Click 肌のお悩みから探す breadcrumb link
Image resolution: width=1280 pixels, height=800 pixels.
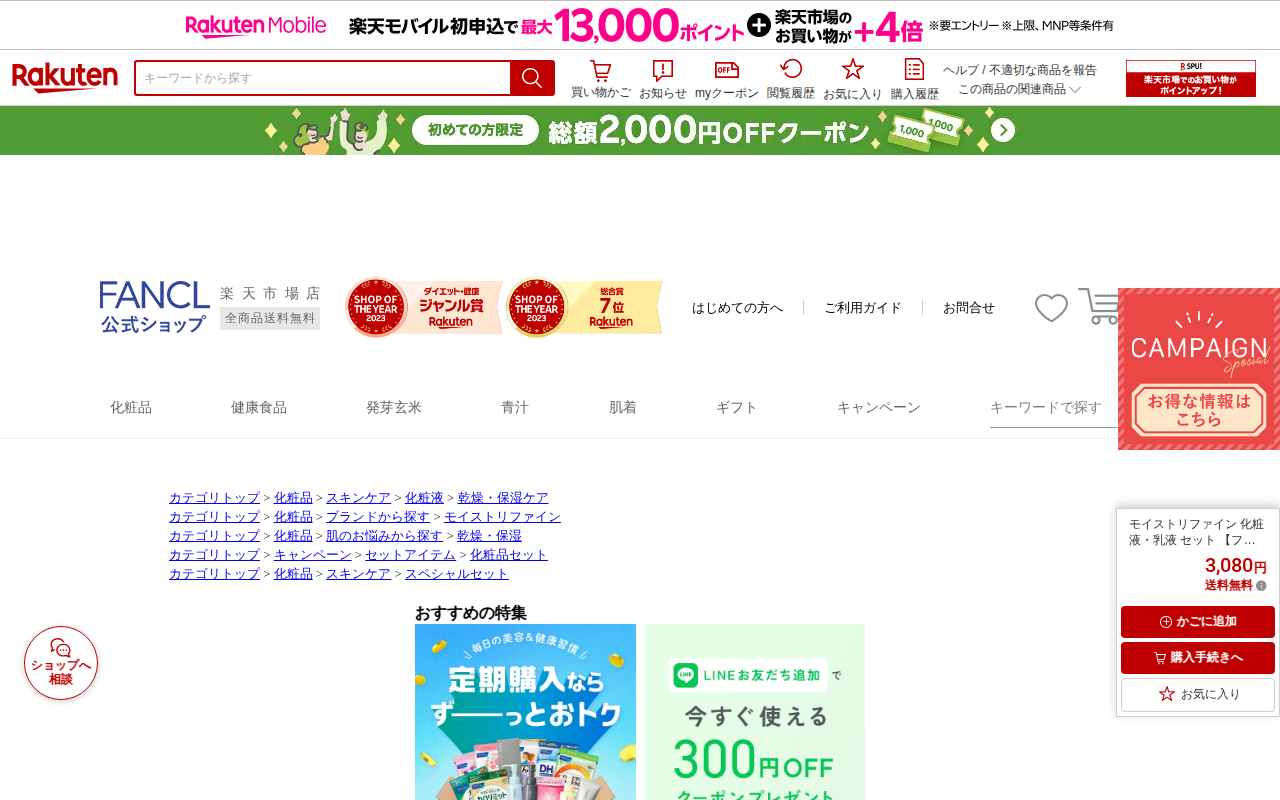pyautogui.click(x=384, y=536)
